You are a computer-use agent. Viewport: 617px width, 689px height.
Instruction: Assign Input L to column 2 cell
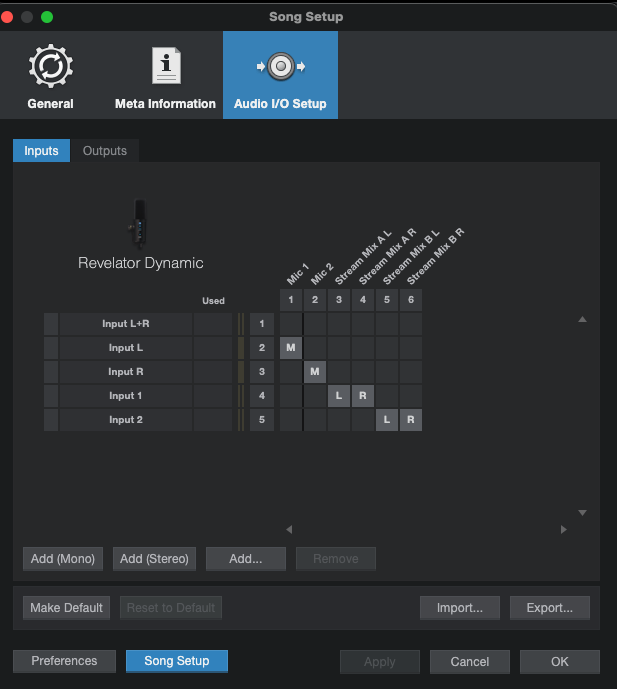tap(315, 348)
